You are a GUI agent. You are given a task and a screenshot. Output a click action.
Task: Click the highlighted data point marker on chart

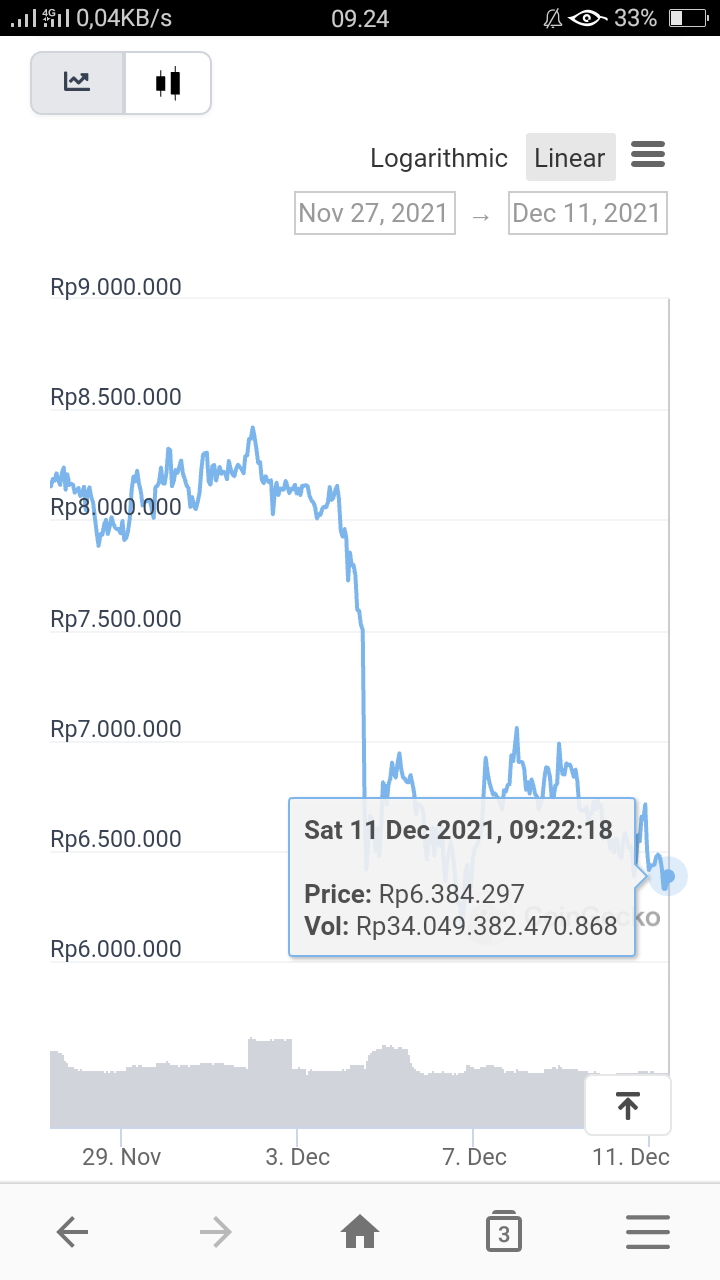pyautogui.click(x=668, y=876)
